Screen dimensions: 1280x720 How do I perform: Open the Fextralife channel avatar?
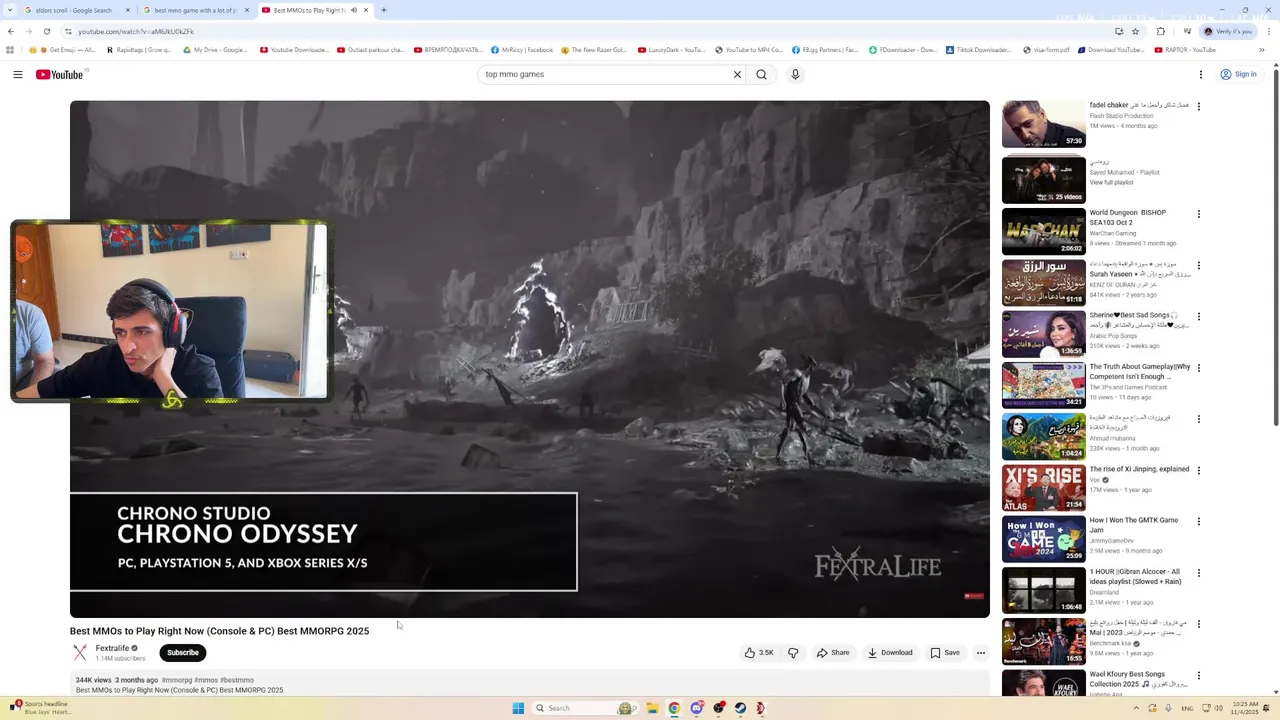point(80,653)
